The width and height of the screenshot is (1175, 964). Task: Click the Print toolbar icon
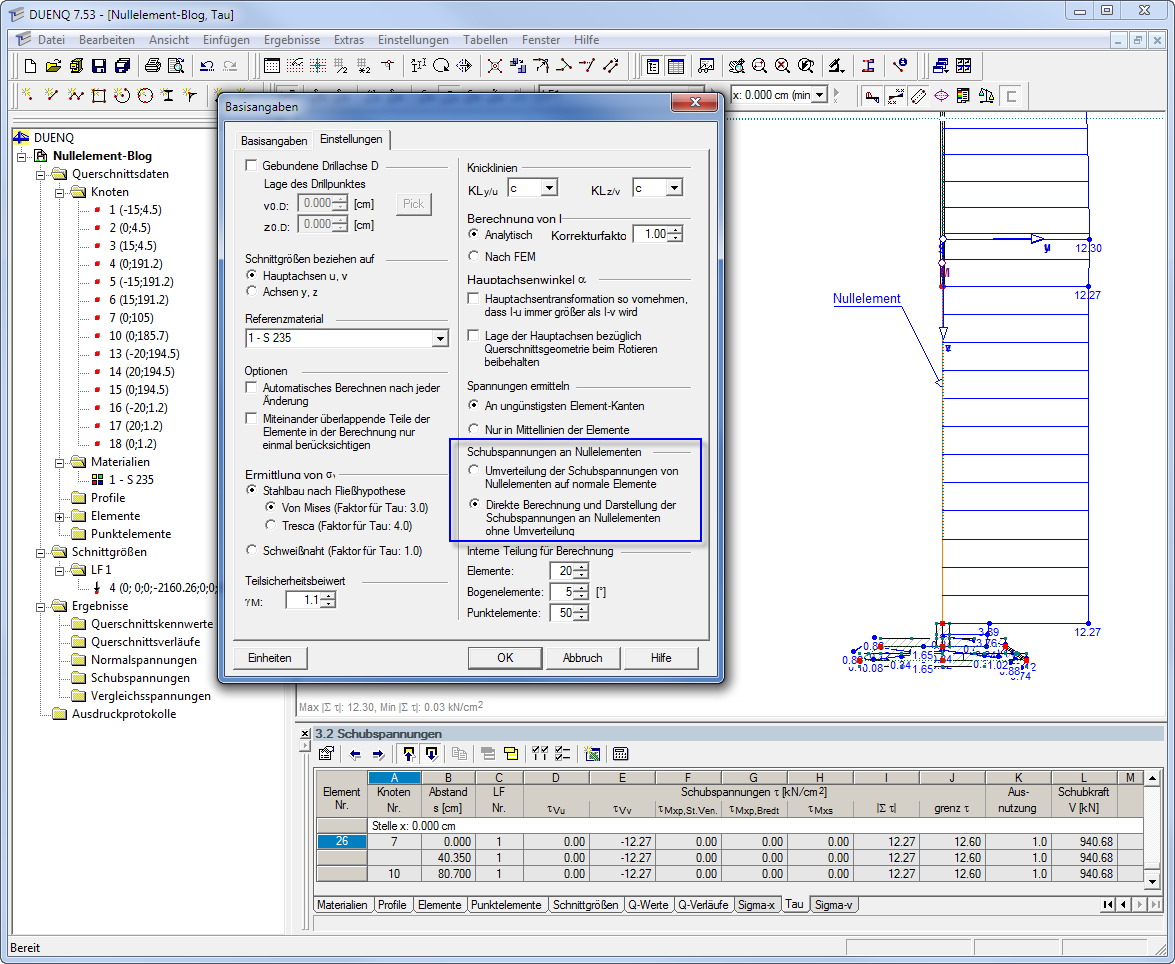point(152,66)
